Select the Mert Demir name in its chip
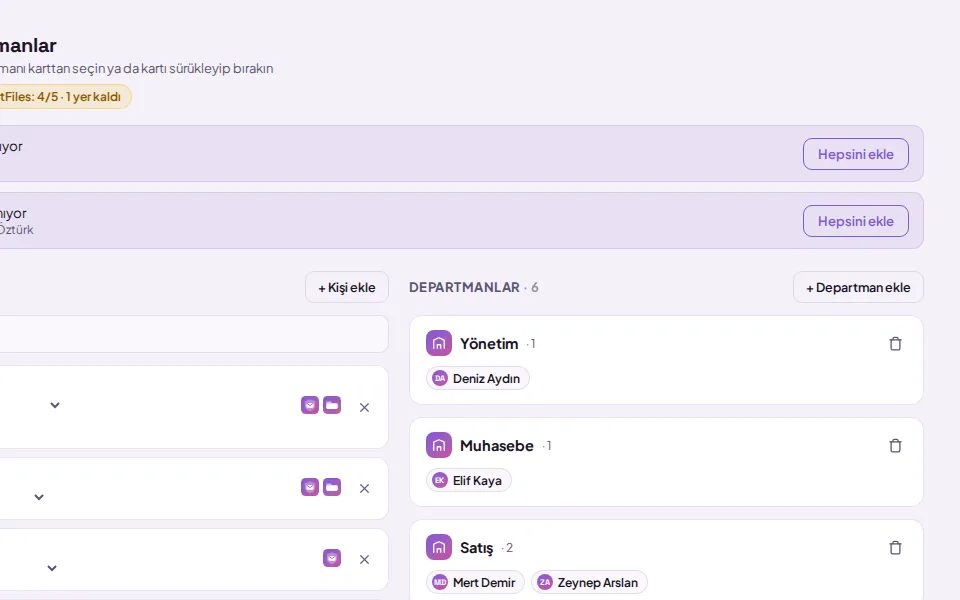 click(484, 582)
